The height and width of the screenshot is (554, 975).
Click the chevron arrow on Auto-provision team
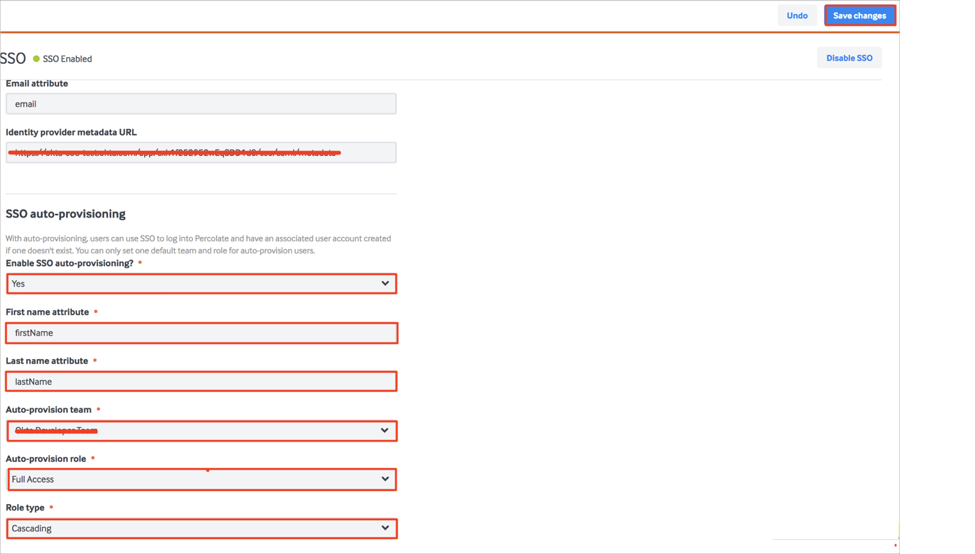click(x=385, y=431)
